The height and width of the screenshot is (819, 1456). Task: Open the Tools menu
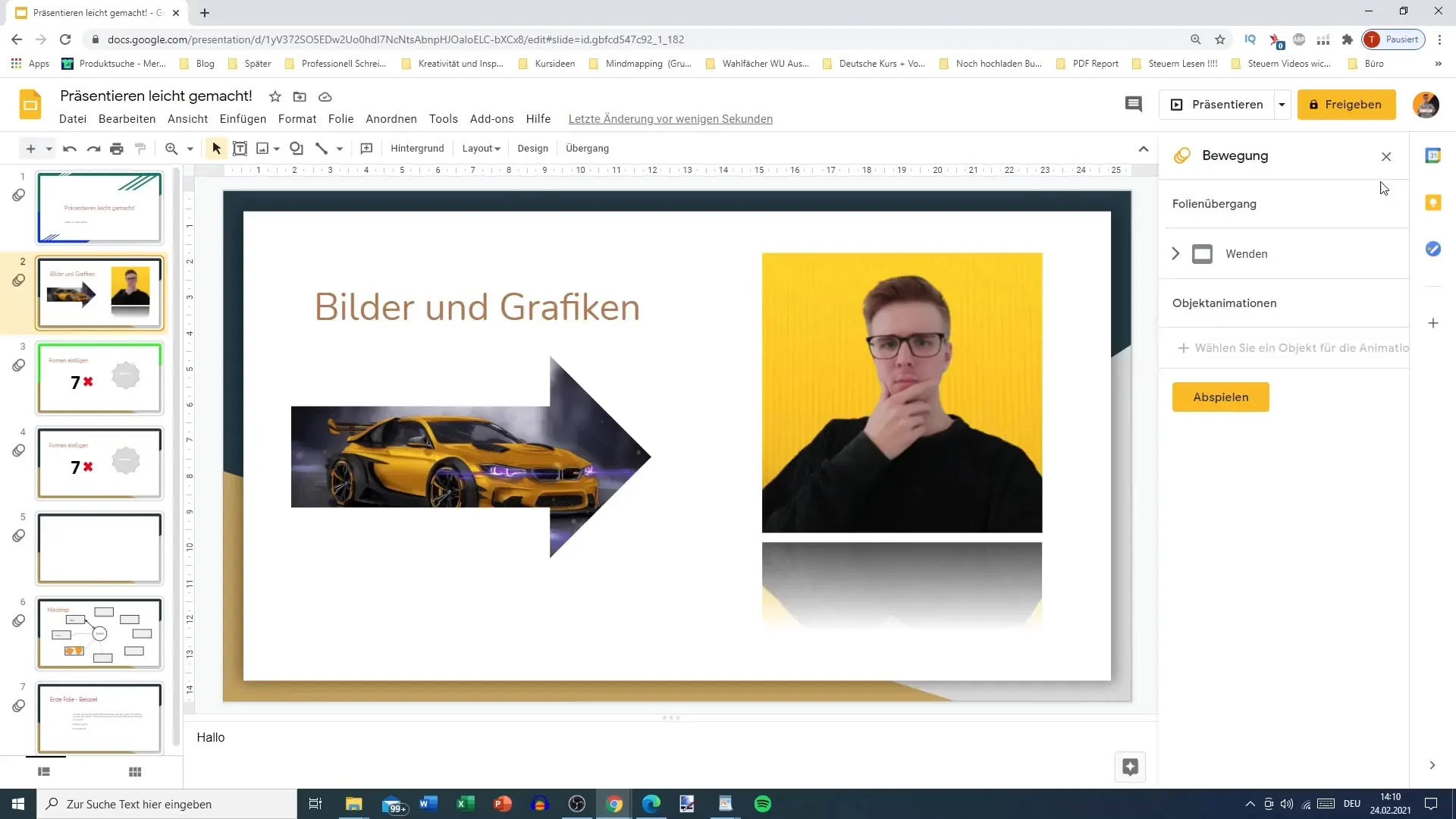(443, 119)
